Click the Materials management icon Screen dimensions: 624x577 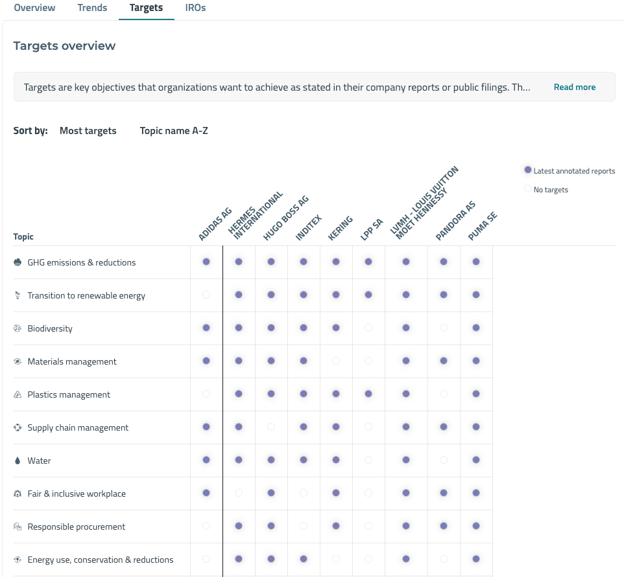coord(18,361)
